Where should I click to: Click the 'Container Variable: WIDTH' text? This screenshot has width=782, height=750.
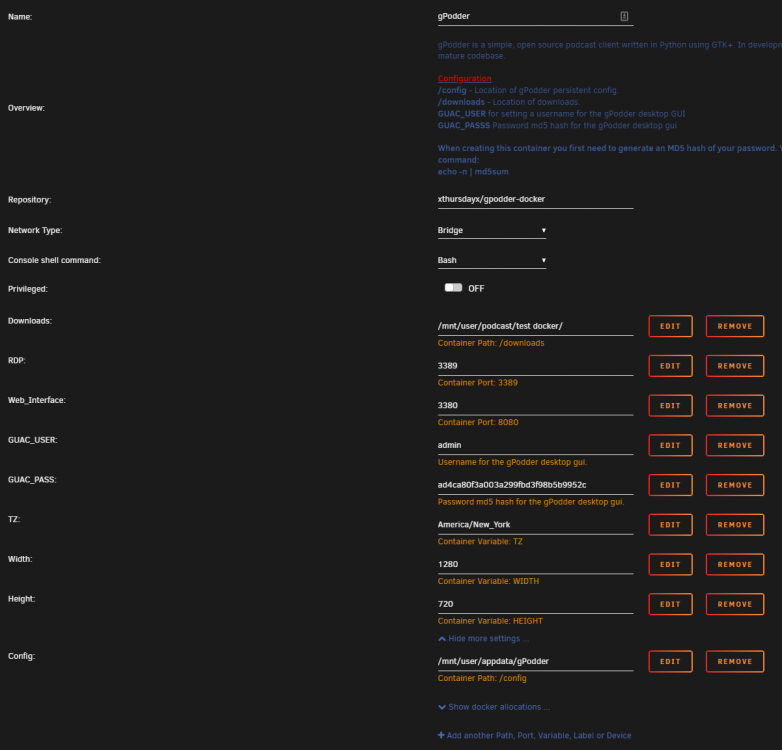(488, 581)
